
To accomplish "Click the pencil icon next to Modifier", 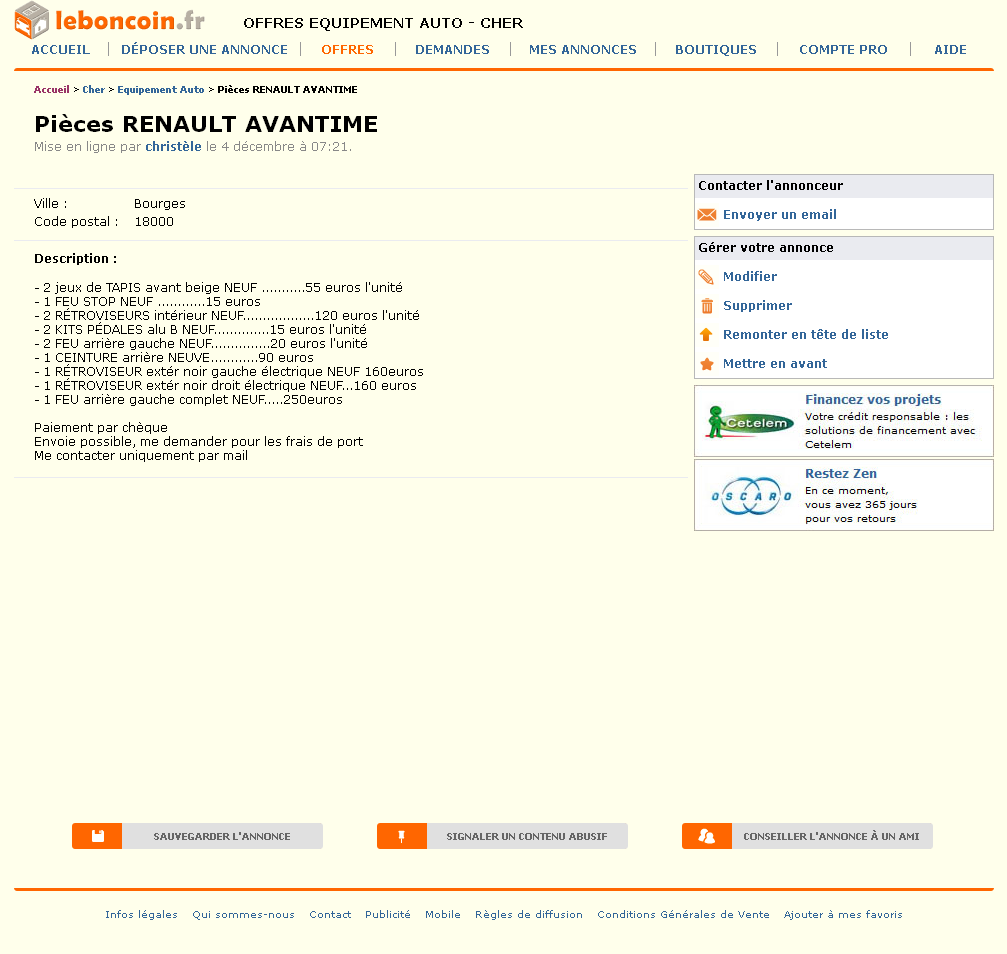I will (x=707, y=277).
